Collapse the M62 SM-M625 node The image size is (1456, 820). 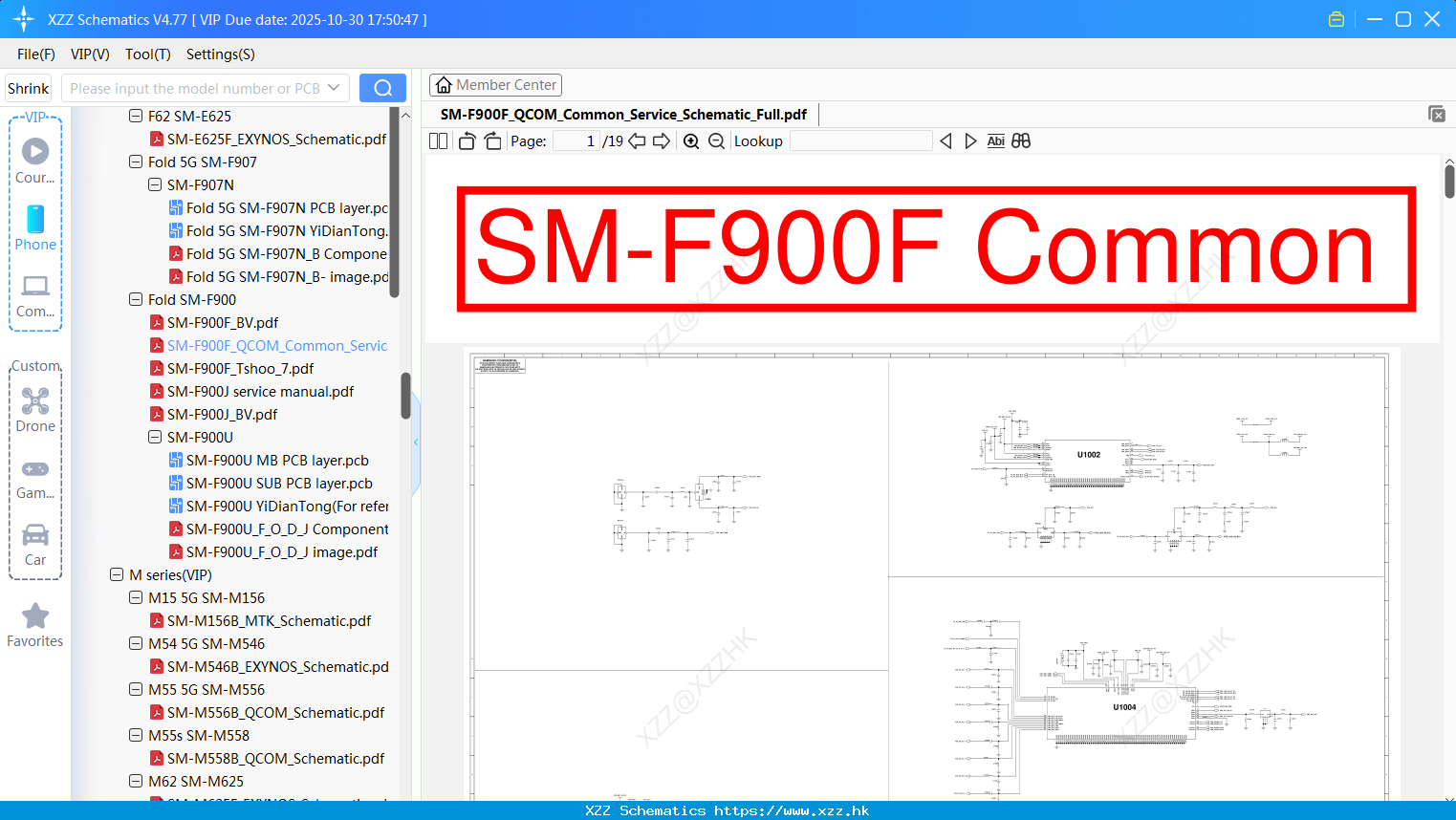click(x=136, y=782)
